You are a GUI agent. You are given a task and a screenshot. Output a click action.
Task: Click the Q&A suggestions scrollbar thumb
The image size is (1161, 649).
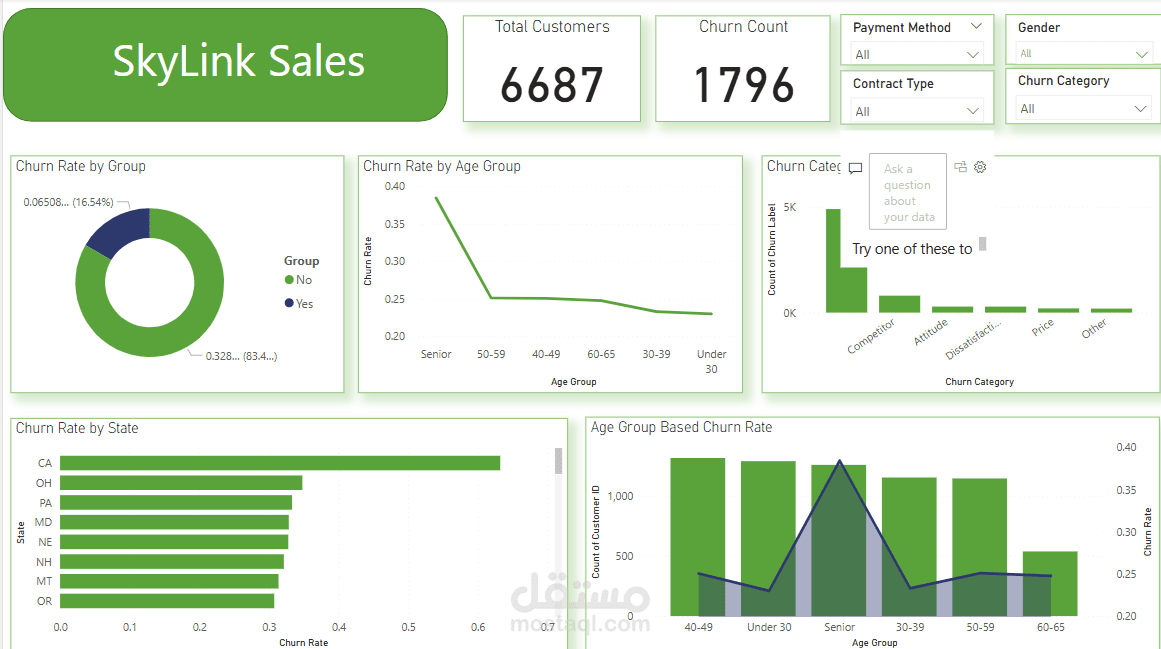pyautogui.click(x=983, y=243)
